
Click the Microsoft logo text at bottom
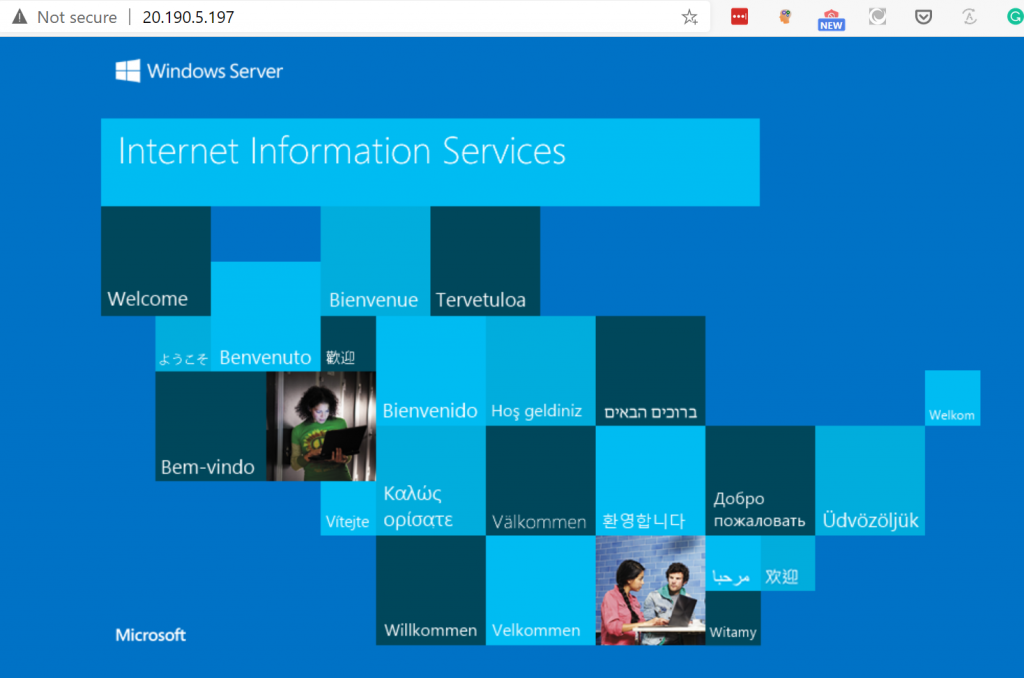(x=150, y=635)
